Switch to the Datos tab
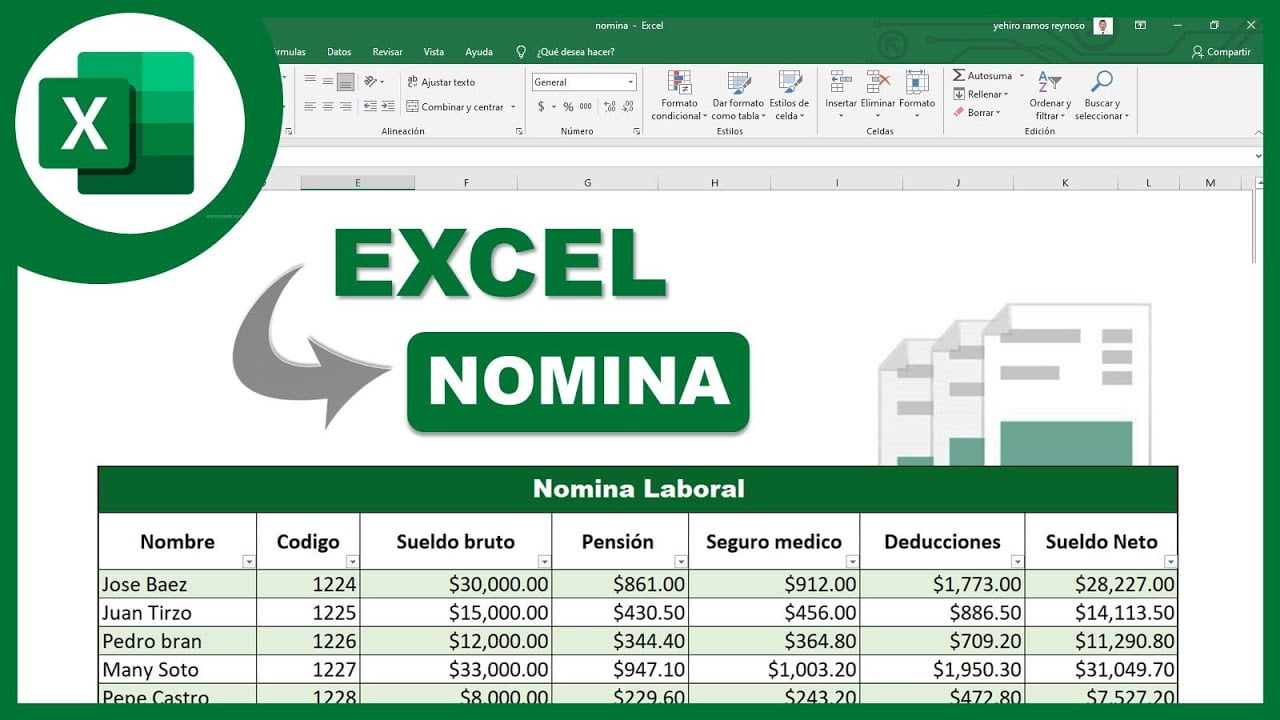 point(339,52)
